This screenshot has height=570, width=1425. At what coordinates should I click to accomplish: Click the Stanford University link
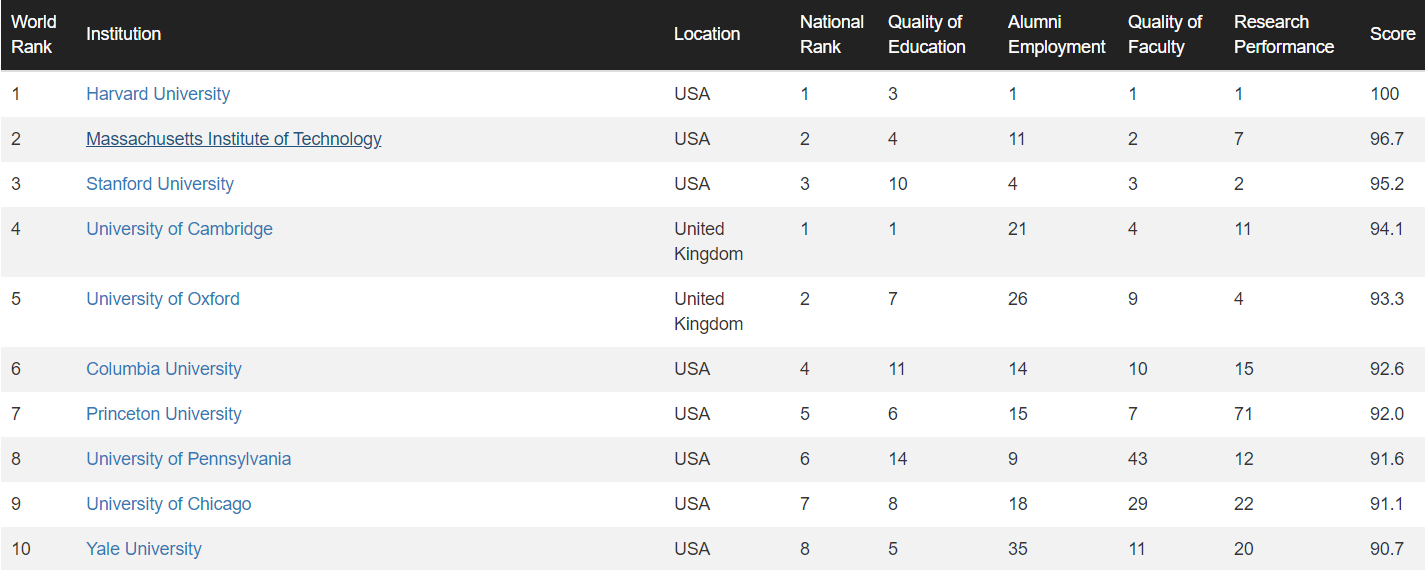(x=160, y=184)
